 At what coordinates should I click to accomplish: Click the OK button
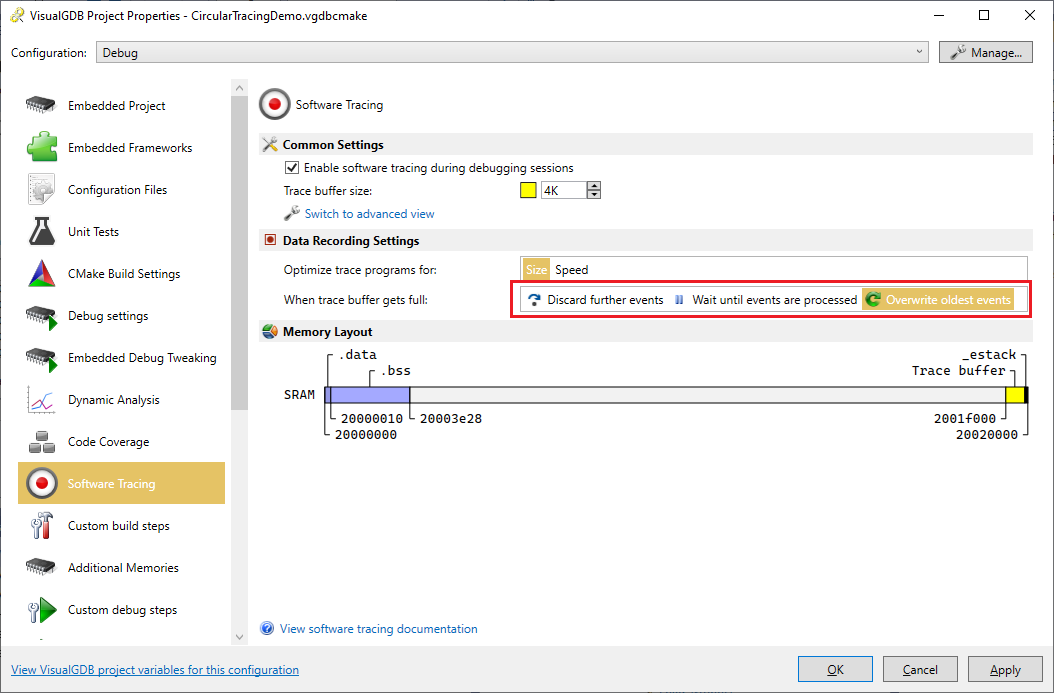click(x=835, y=669)
